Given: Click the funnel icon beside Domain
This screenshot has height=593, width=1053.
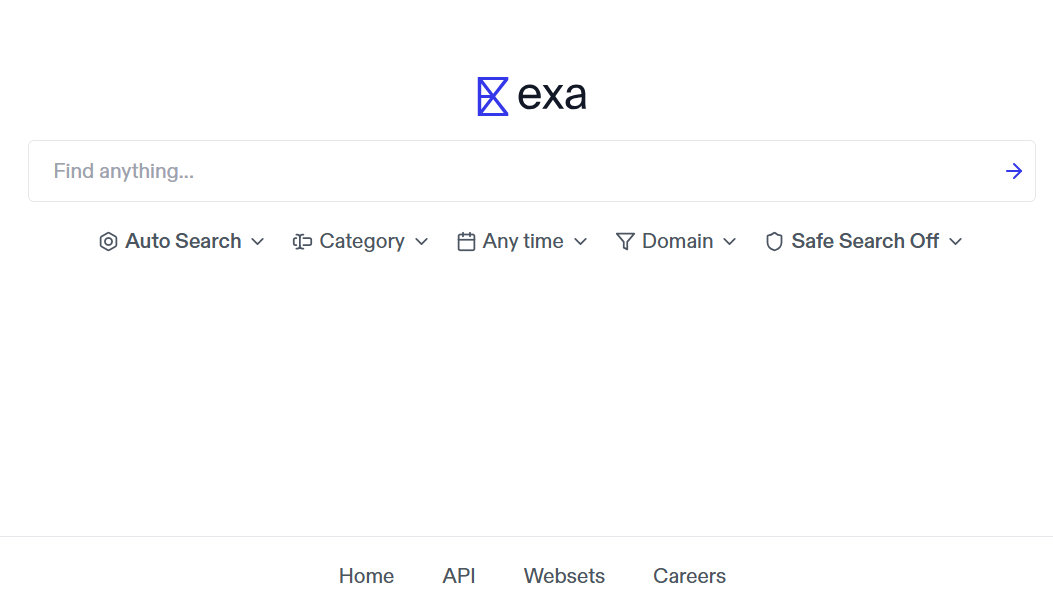Looking at the screenshot, I should 623,241.
